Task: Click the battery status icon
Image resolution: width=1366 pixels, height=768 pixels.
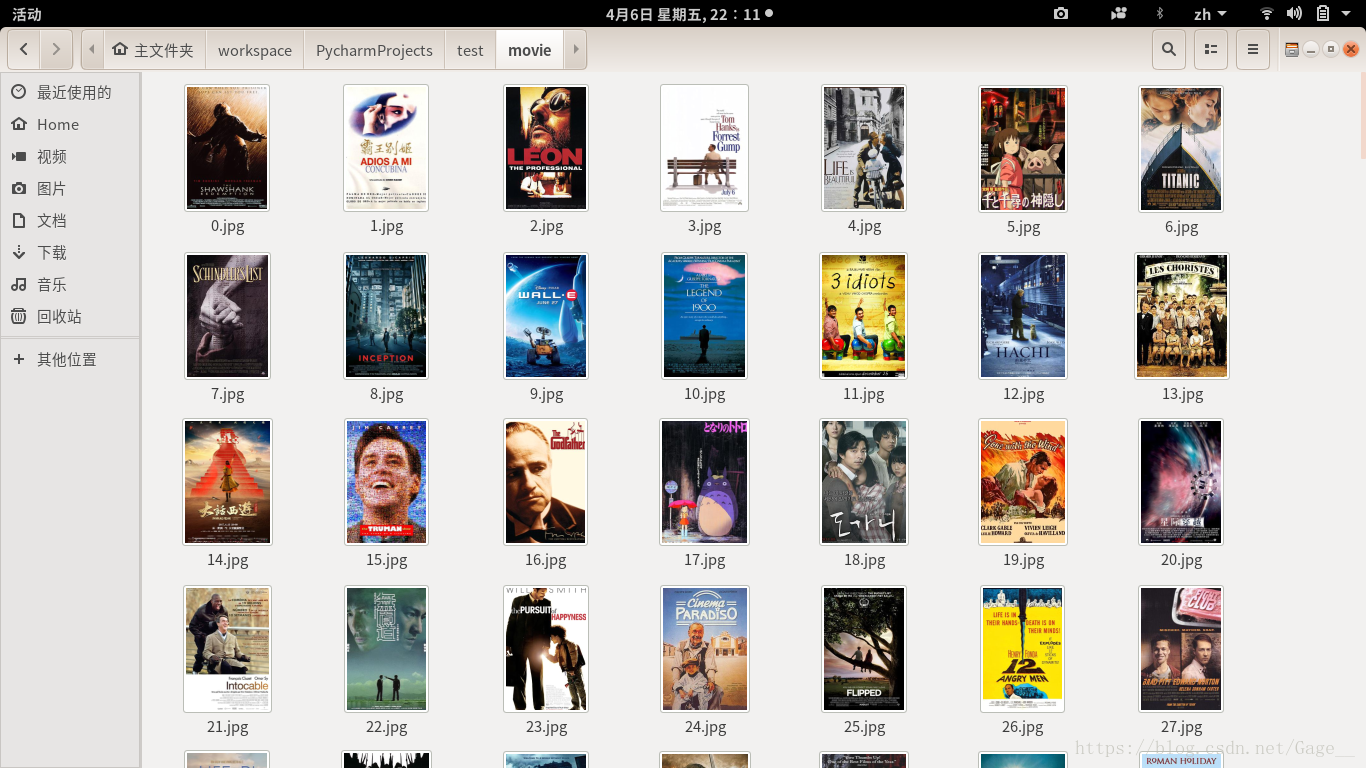Action: pyautogui.click(x=1322, y=14)
